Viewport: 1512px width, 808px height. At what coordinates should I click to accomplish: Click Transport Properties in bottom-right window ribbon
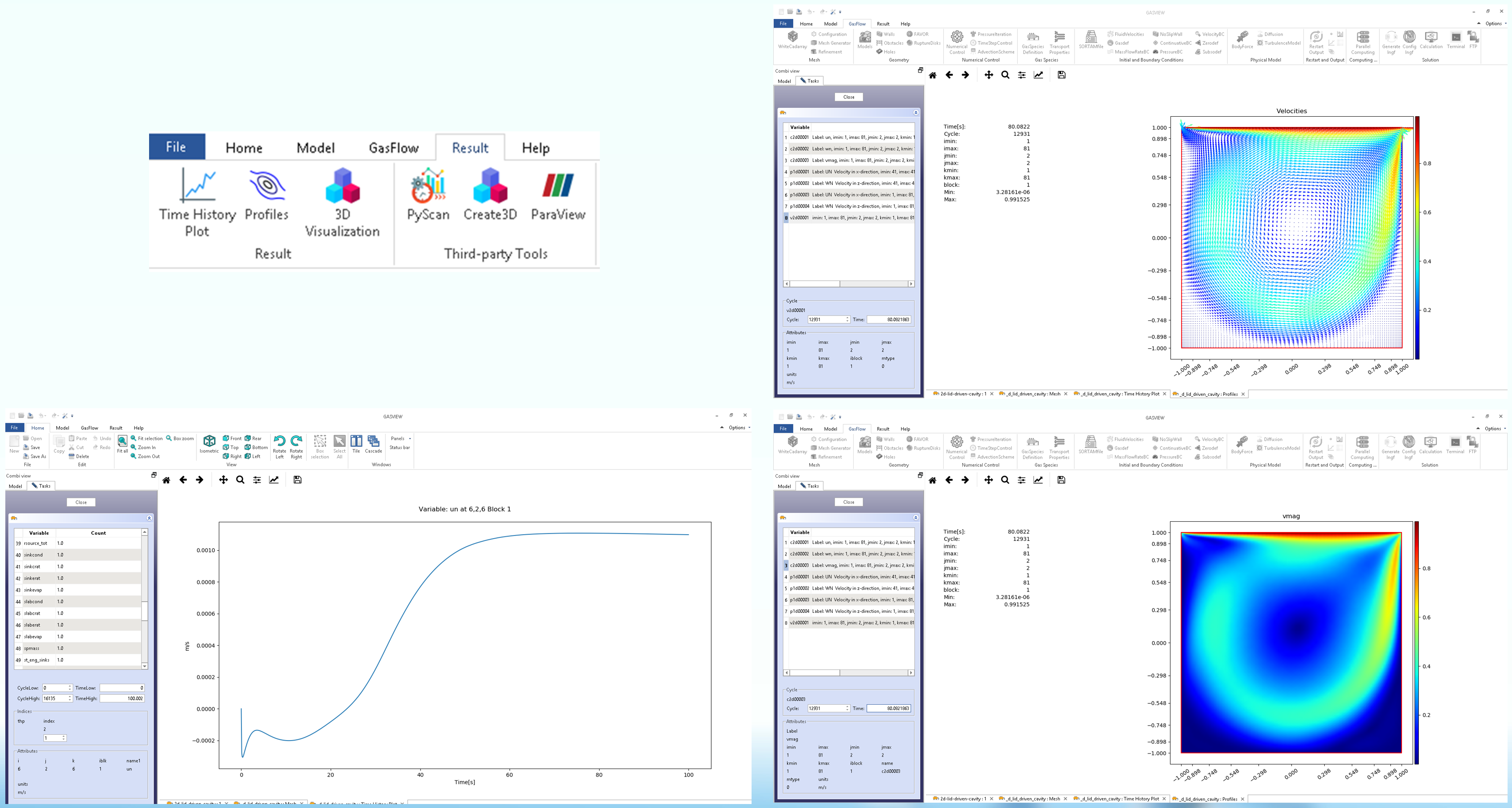1059,448
